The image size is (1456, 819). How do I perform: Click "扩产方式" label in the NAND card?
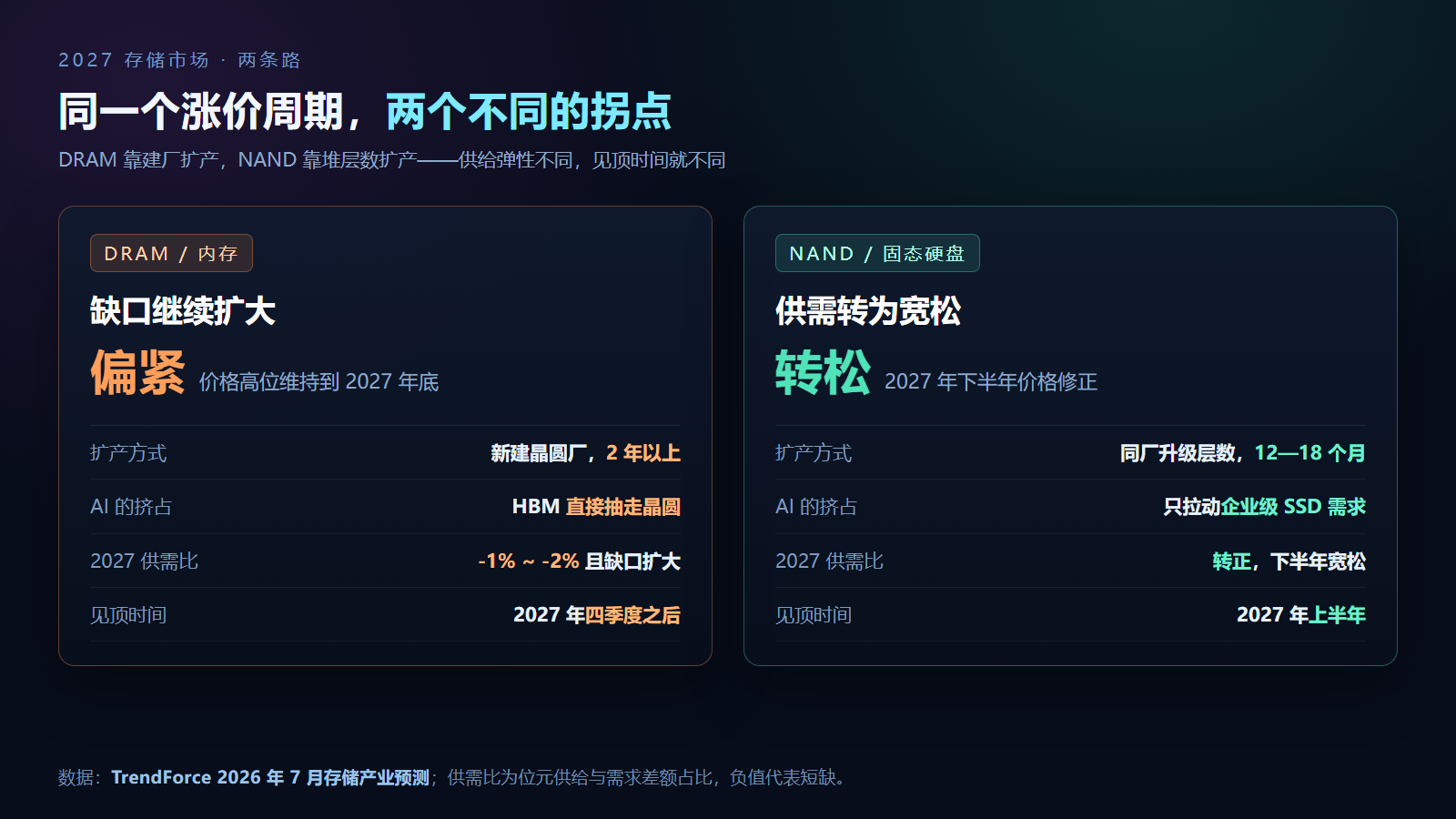[814, 453]
